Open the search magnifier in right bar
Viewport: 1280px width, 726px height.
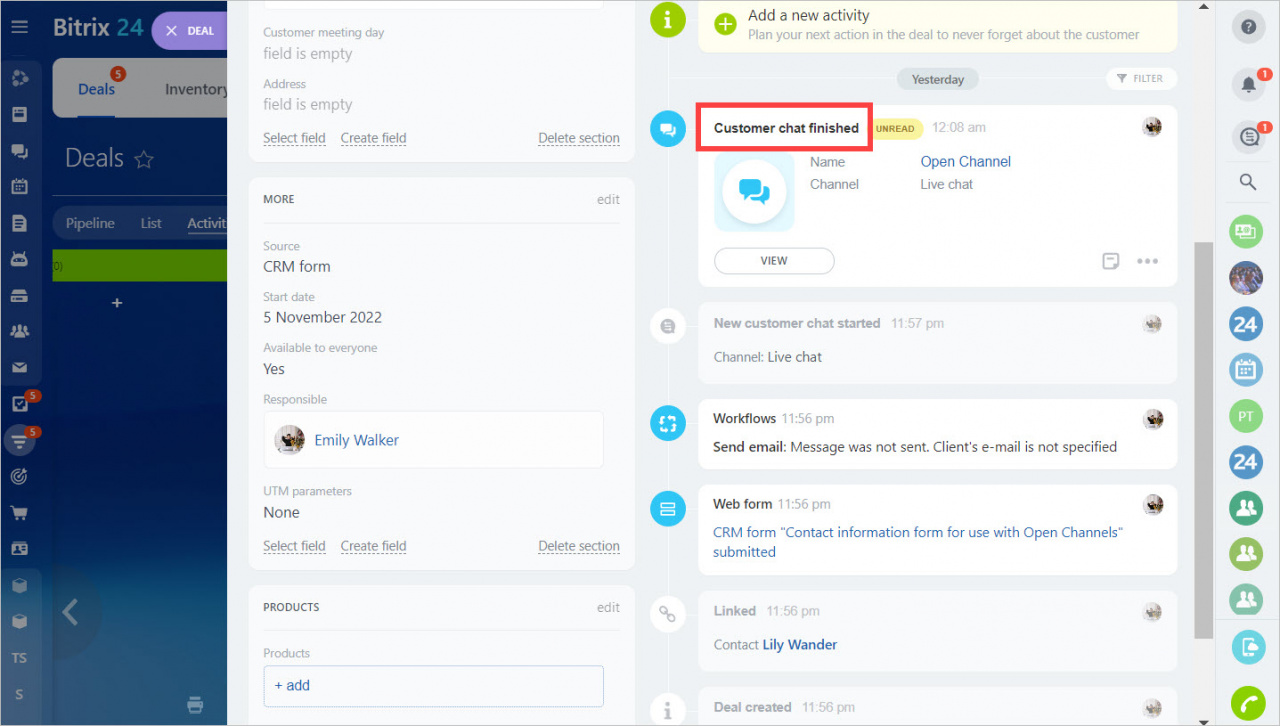click(x=1248, y=182)
